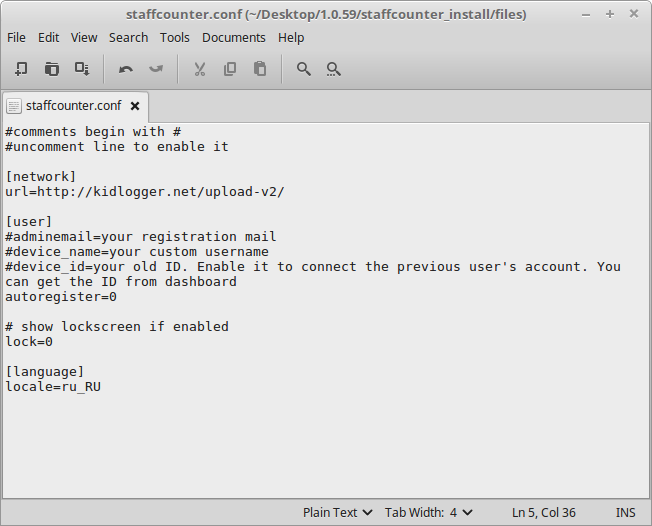Click the Open file toolbar icon

click(x=52, y=69)
